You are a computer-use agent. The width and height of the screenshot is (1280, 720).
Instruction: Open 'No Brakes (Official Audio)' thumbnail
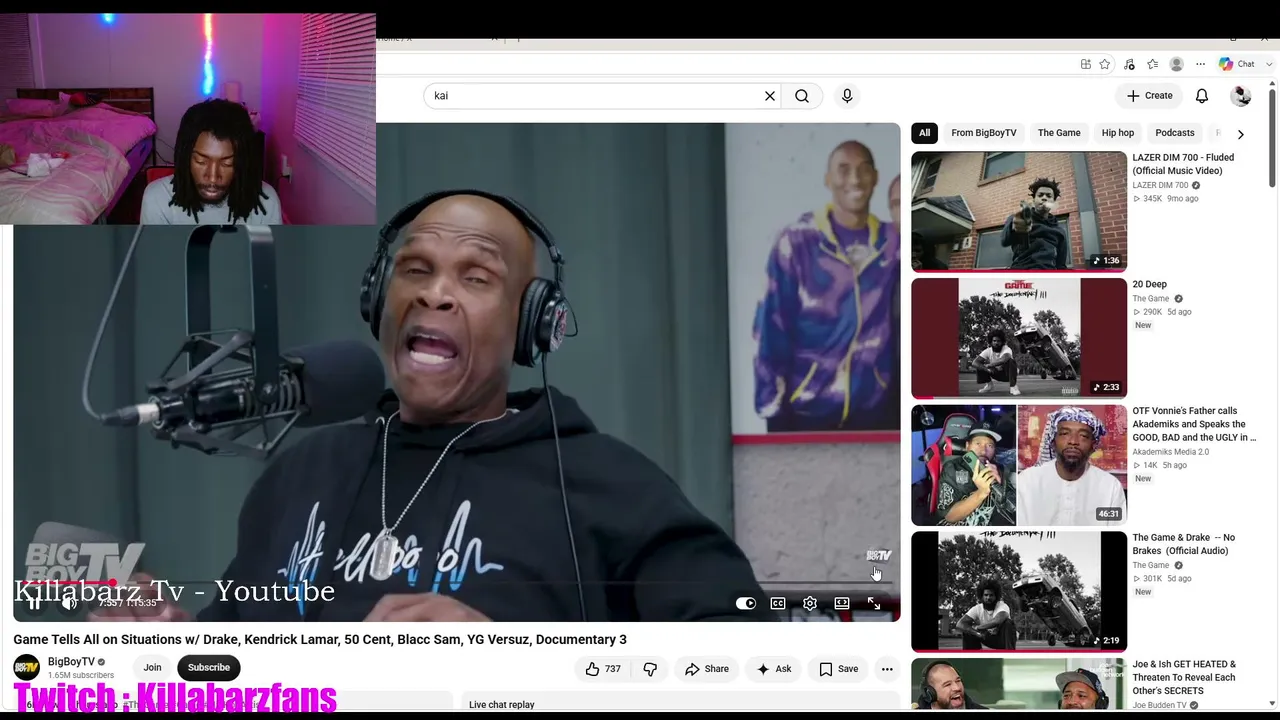click(1019, 592)
